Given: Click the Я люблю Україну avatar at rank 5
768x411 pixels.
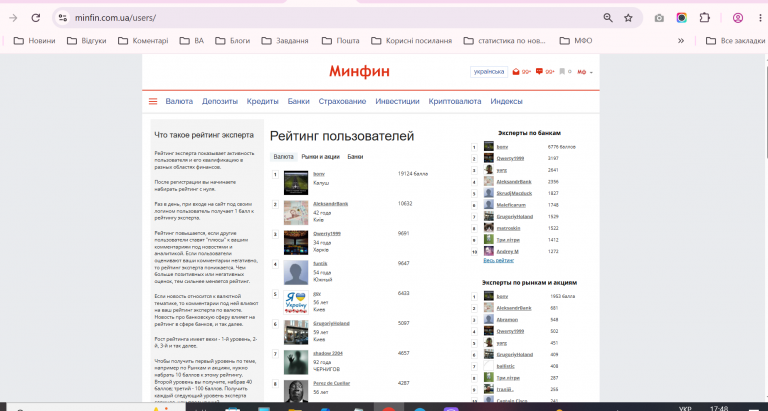Looking at the screenshot, I should point(296,302).
